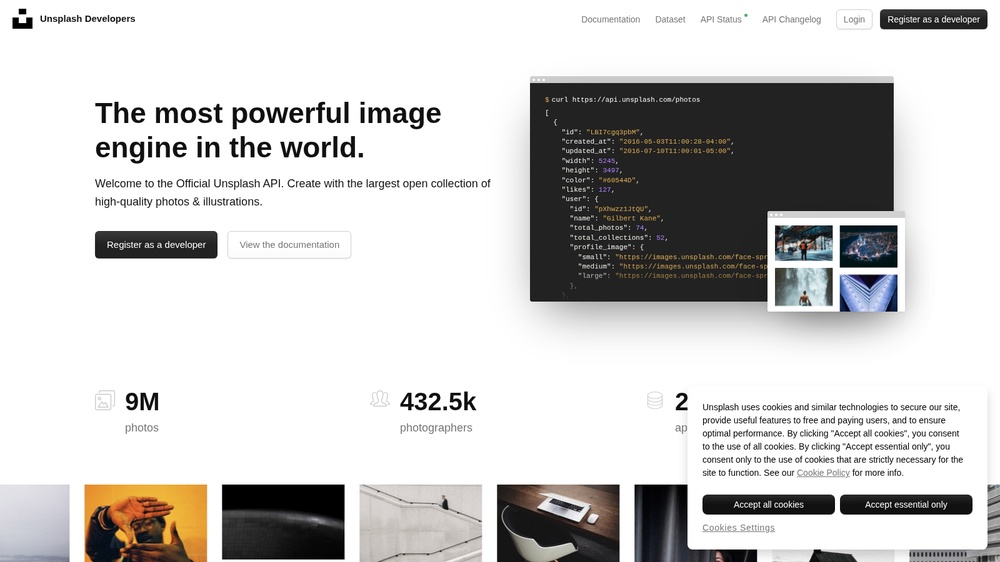
Task: Choose Accept essential only
Action: (906, 505)
